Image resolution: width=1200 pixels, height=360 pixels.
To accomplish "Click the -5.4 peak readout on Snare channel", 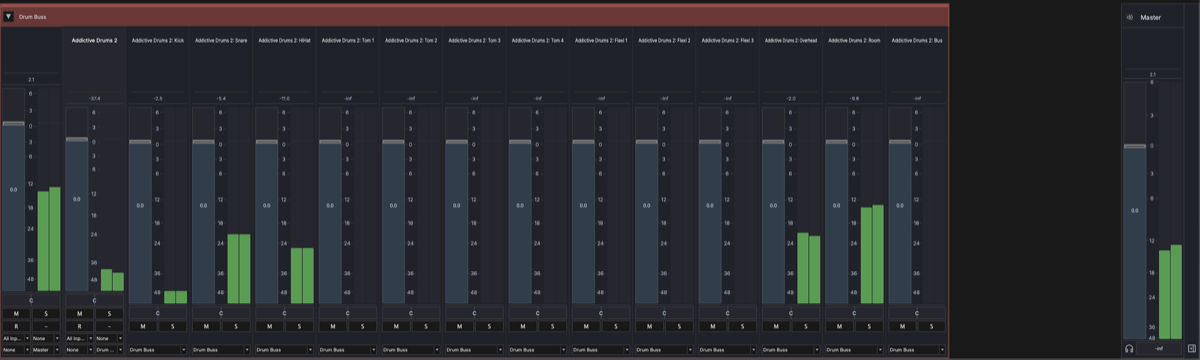I will [x=222, y=98].
